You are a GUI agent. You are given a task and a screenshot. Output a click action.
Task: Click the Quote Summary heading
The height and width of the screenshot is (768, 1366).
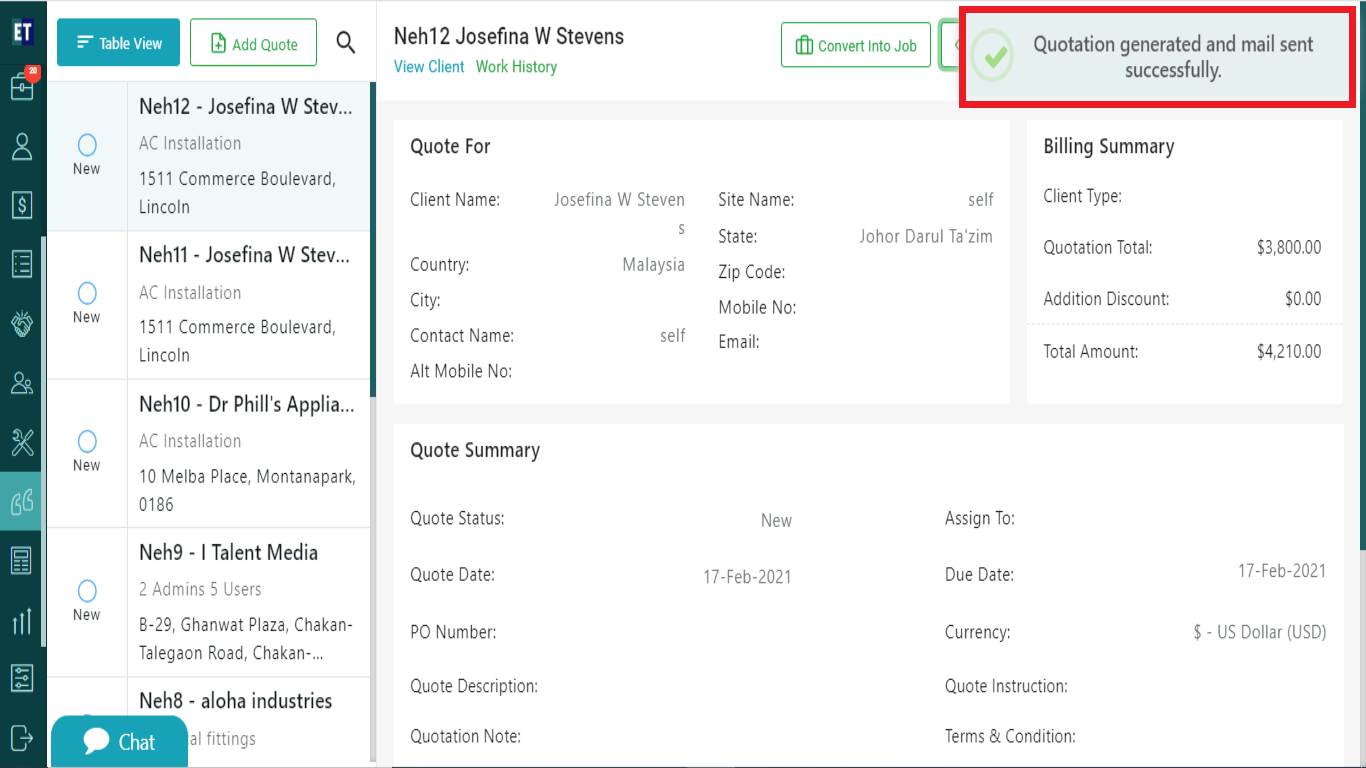point(475,451)
